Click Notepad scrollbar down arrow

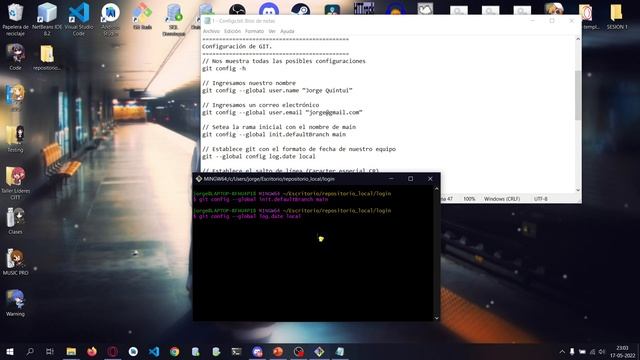click(578, 190)
